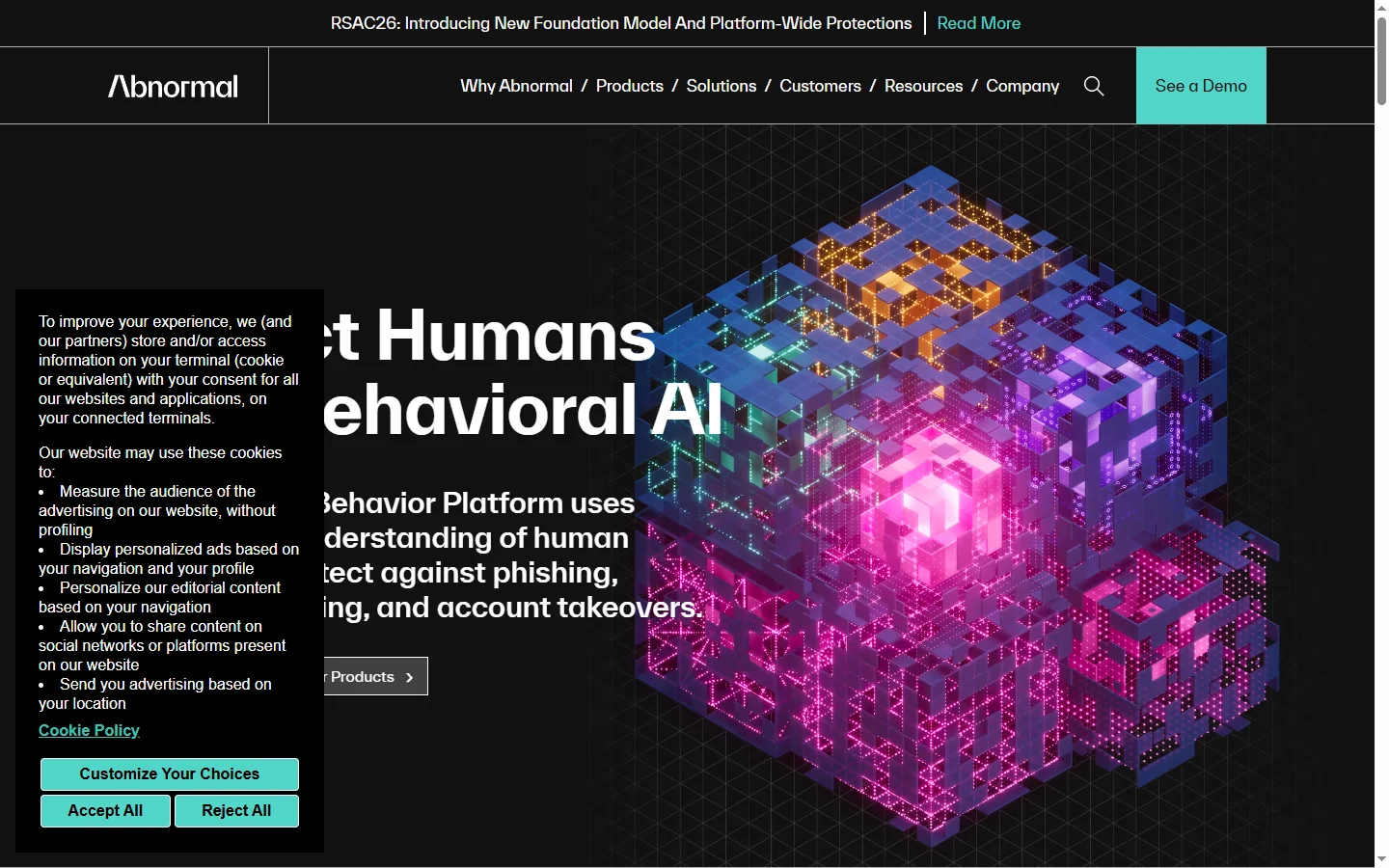Viewport: 1389px width, 868px height.
Task: Open the Cookie Policy link
Action: click(x=89, y=730)
